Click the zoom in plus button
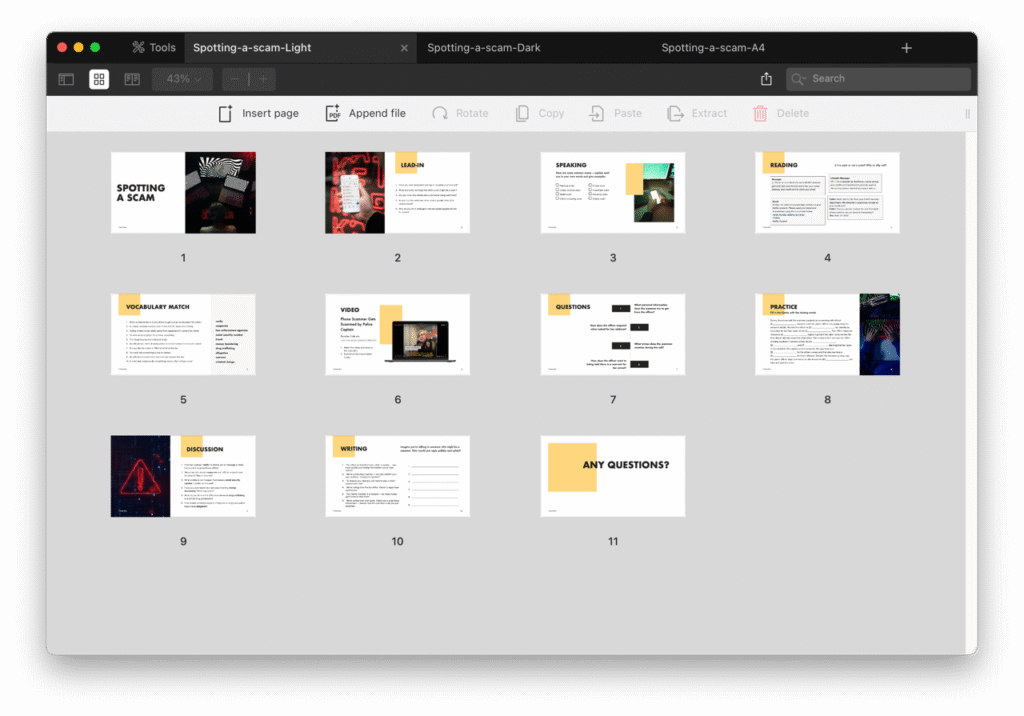1024x716 pixels. tap(263, 79)
